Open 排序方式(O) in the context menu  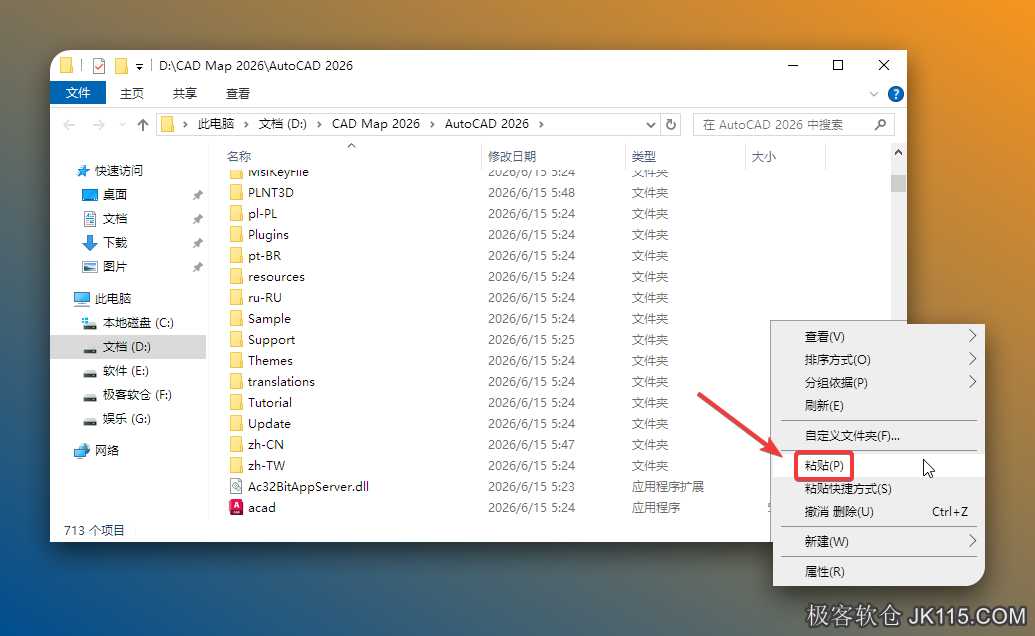(x=879, y=360)
